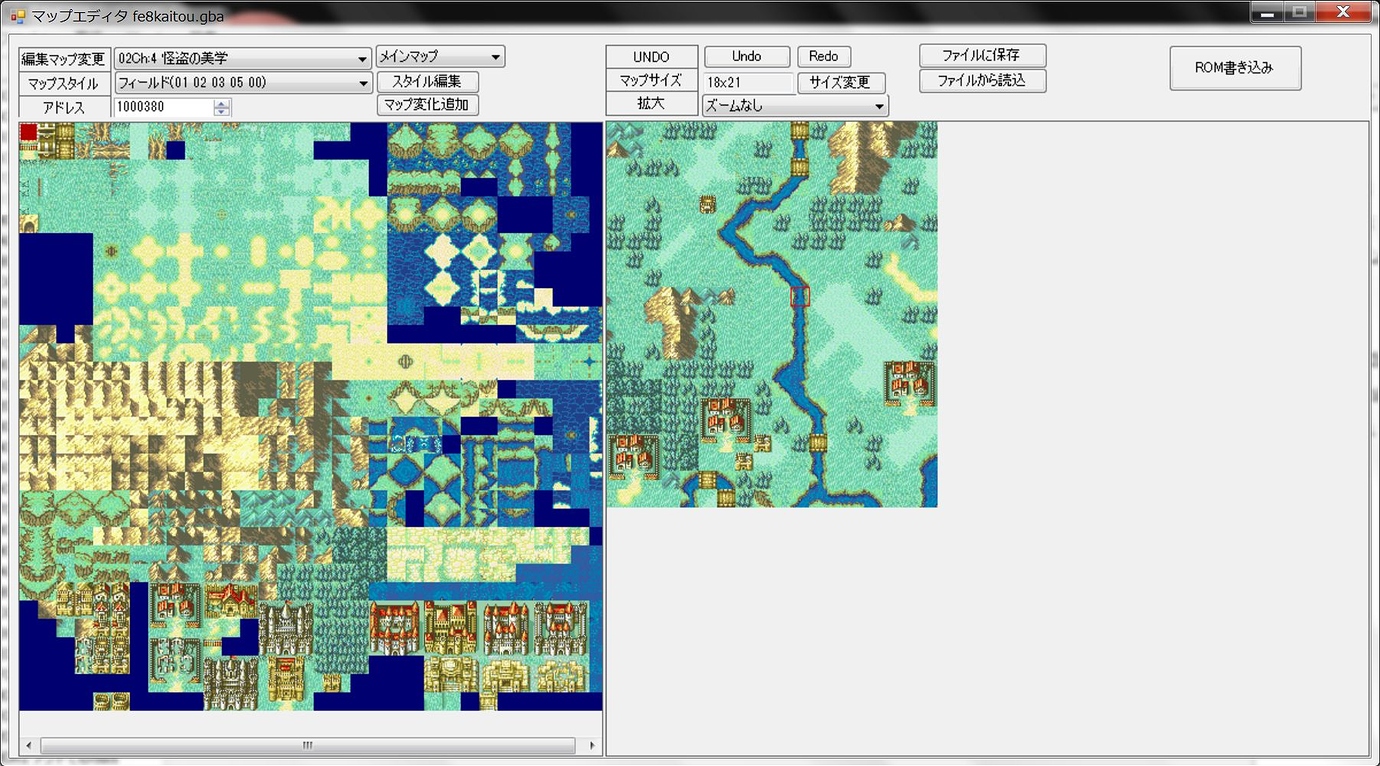Write changes with ROM書き込み
Image resolution: width=1380 pixels, height=766 pixels.
tap(1235, 67)
